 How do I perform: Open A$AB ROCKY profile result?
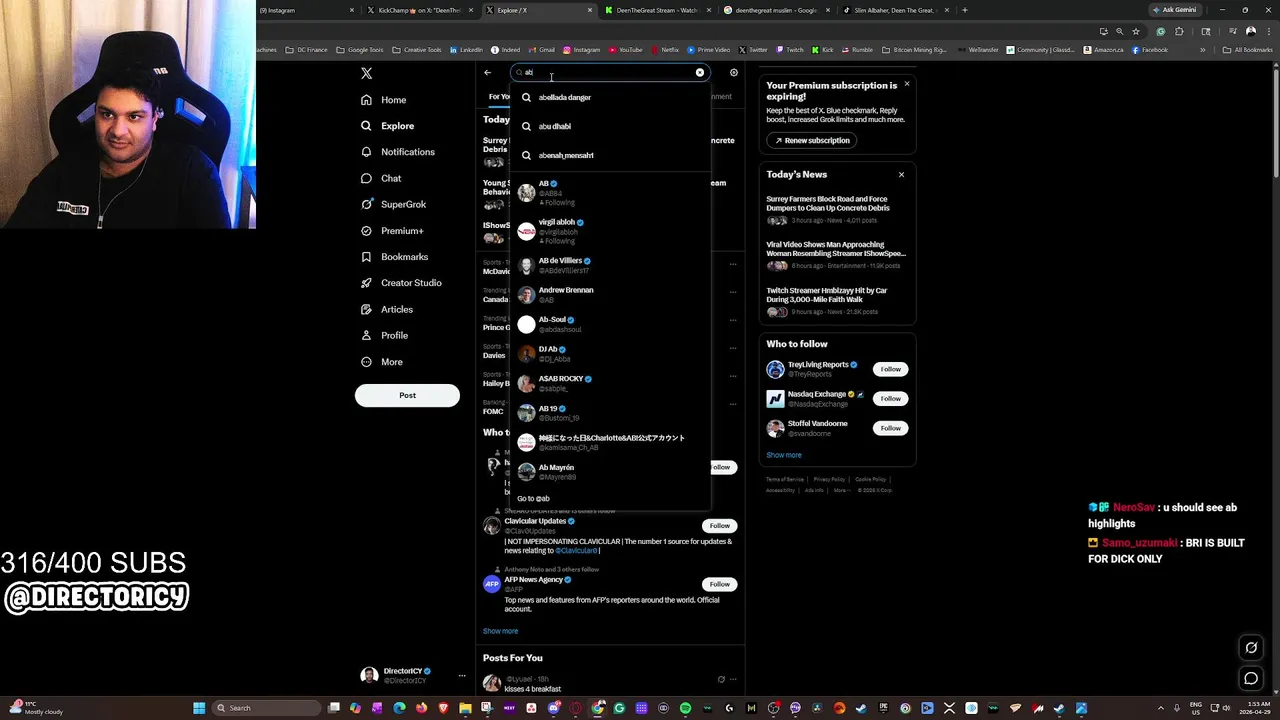(610, 383)
